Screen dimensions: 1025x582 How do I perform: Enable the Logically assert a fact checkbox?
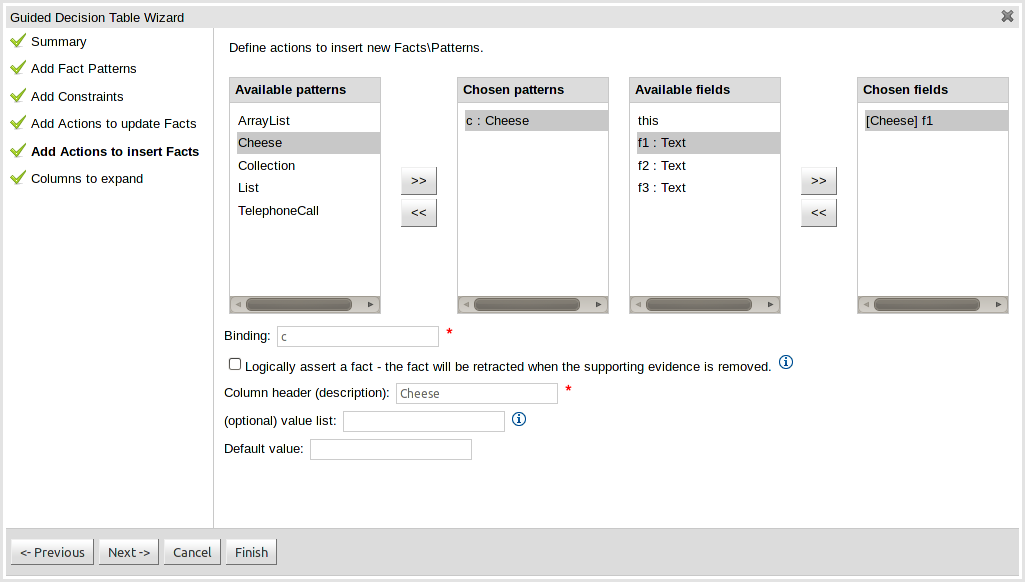click(235, 365)
